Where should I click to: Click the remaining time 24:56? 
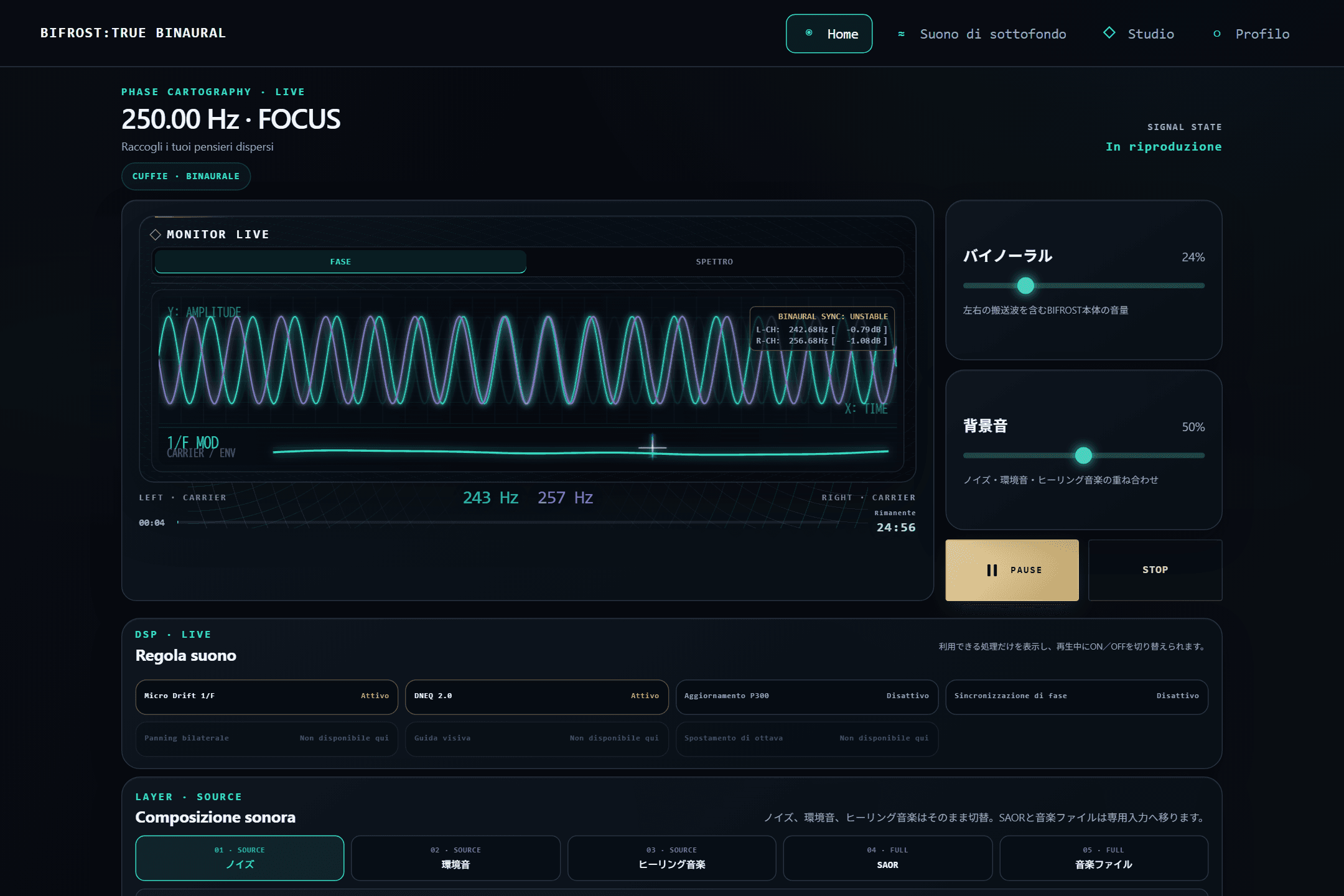(896, 528)
